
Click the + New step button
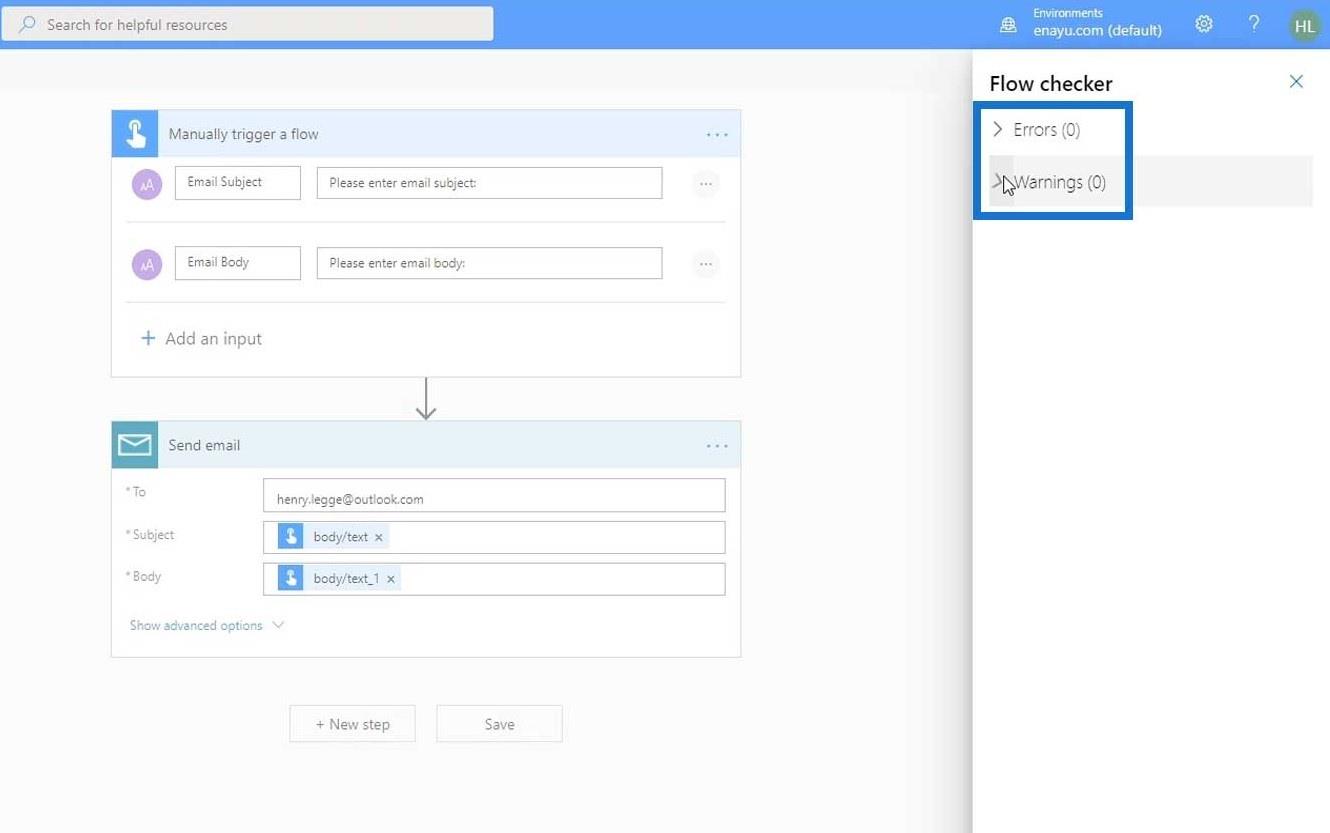(x=352, y=724)
